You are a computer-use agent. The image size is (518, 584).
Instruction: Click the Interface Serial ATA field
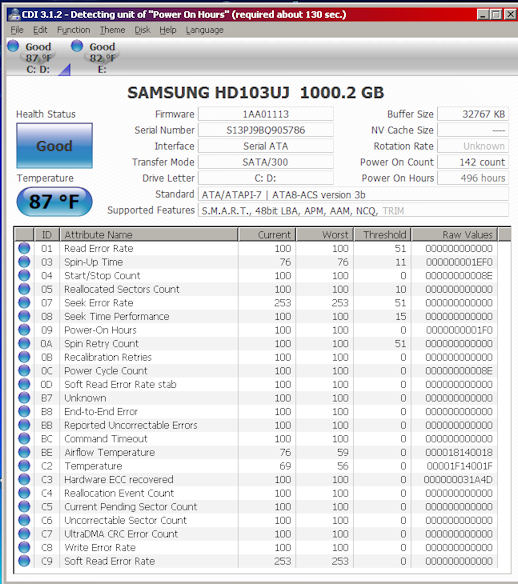(266, 146)
